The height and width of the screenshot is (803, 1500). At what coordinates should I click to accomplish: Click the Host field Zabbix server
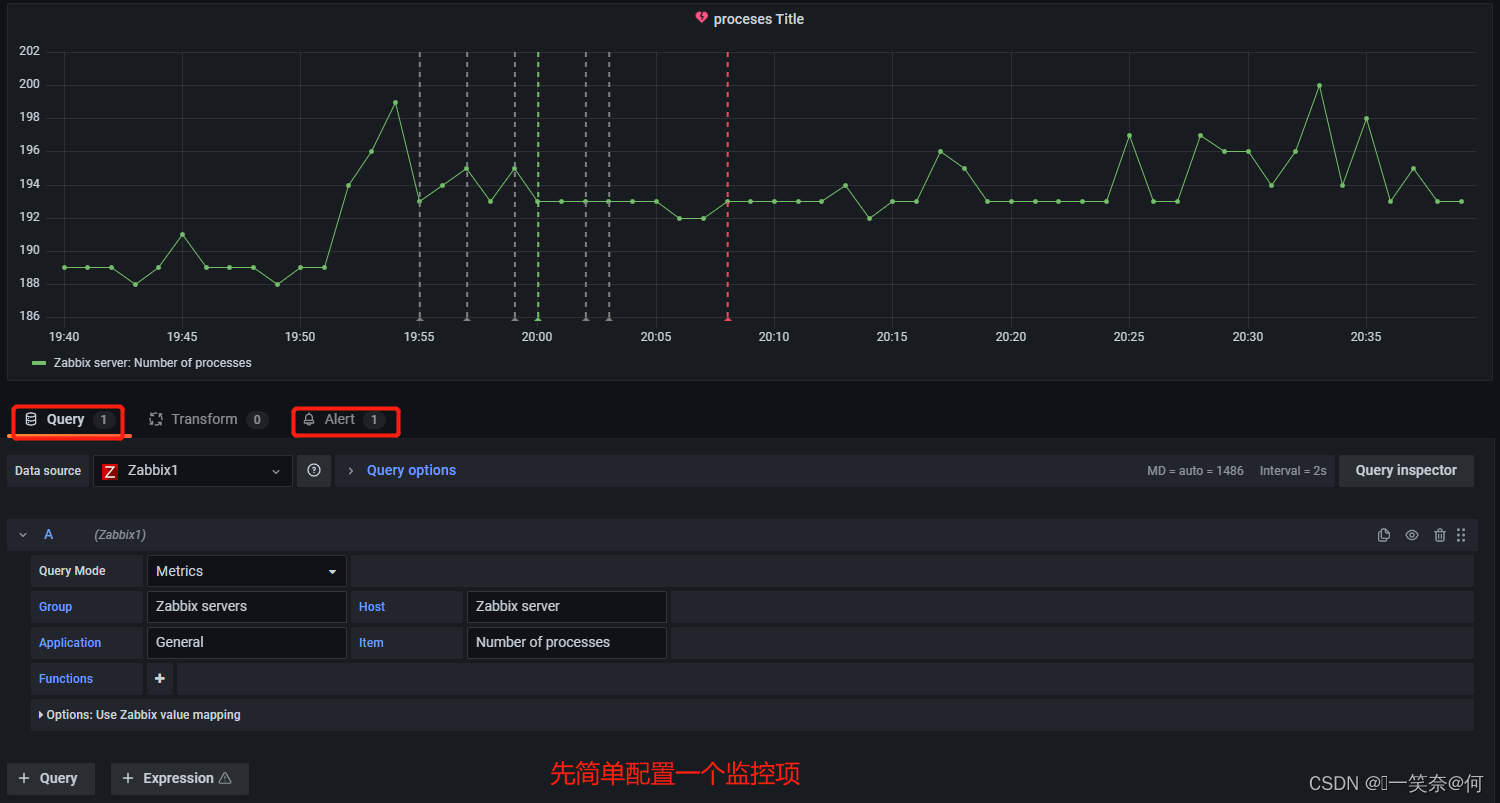coord(567,607)
